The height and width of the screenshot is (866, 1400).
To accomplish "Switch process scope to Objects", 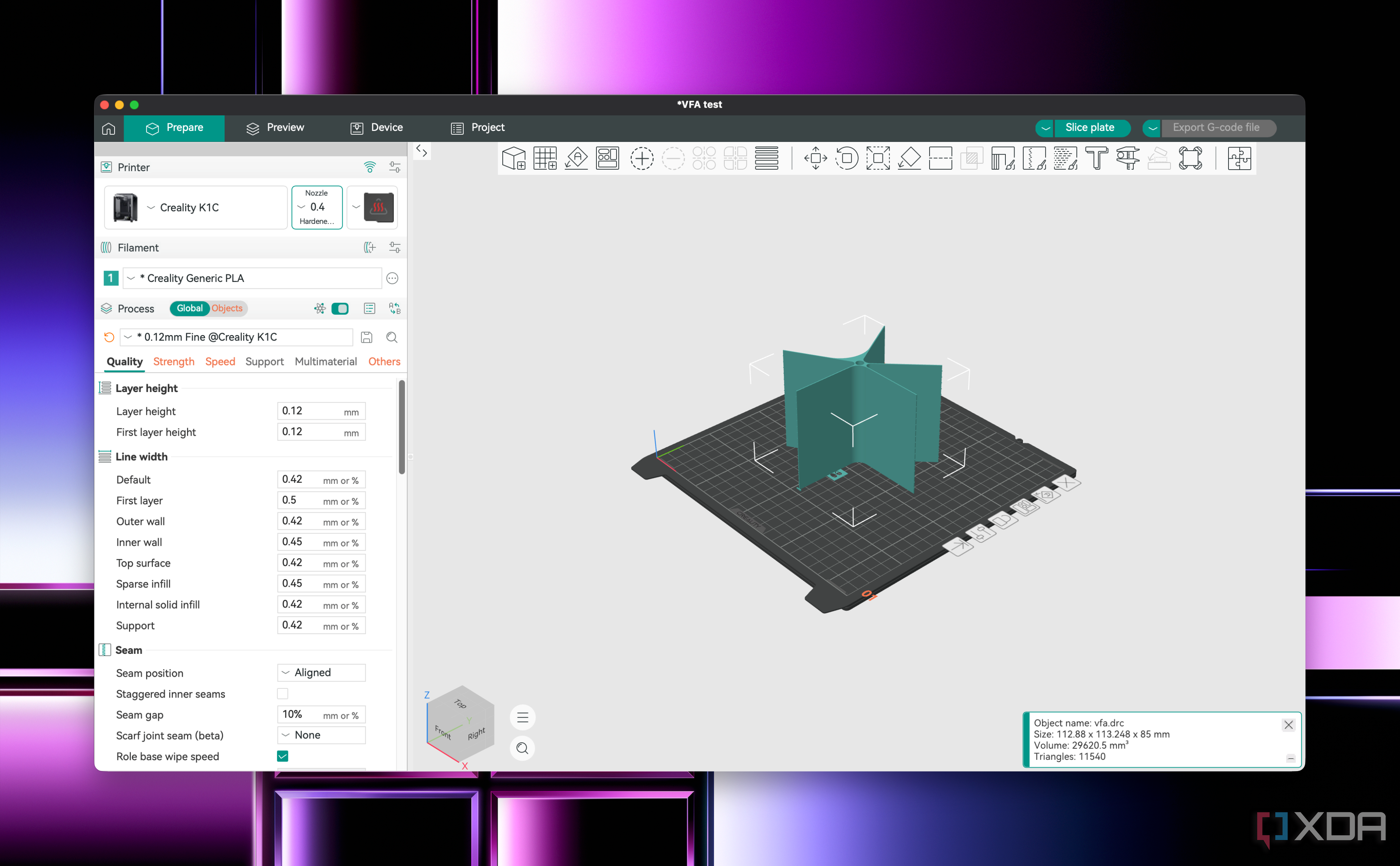I will click(227, 308).
